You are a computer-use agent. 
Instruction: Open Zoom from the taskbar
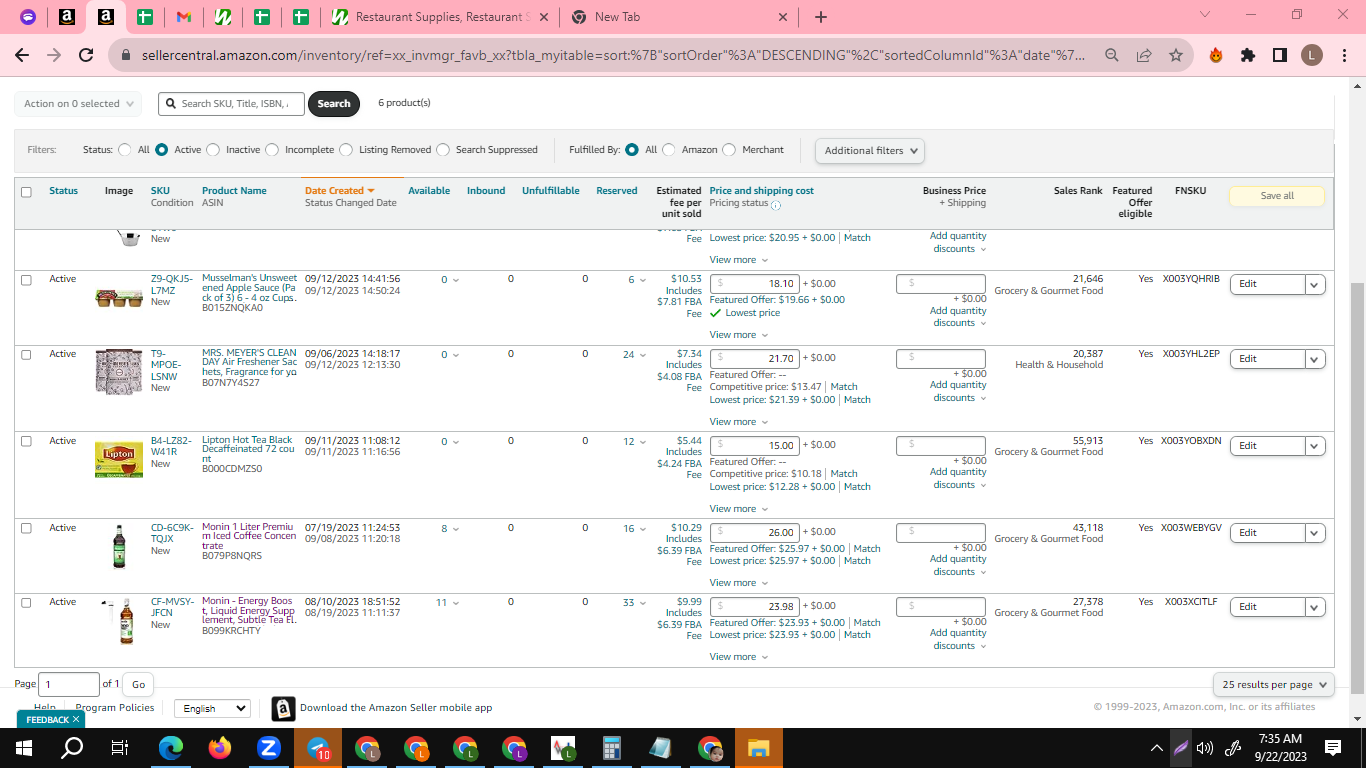point(268,747)
